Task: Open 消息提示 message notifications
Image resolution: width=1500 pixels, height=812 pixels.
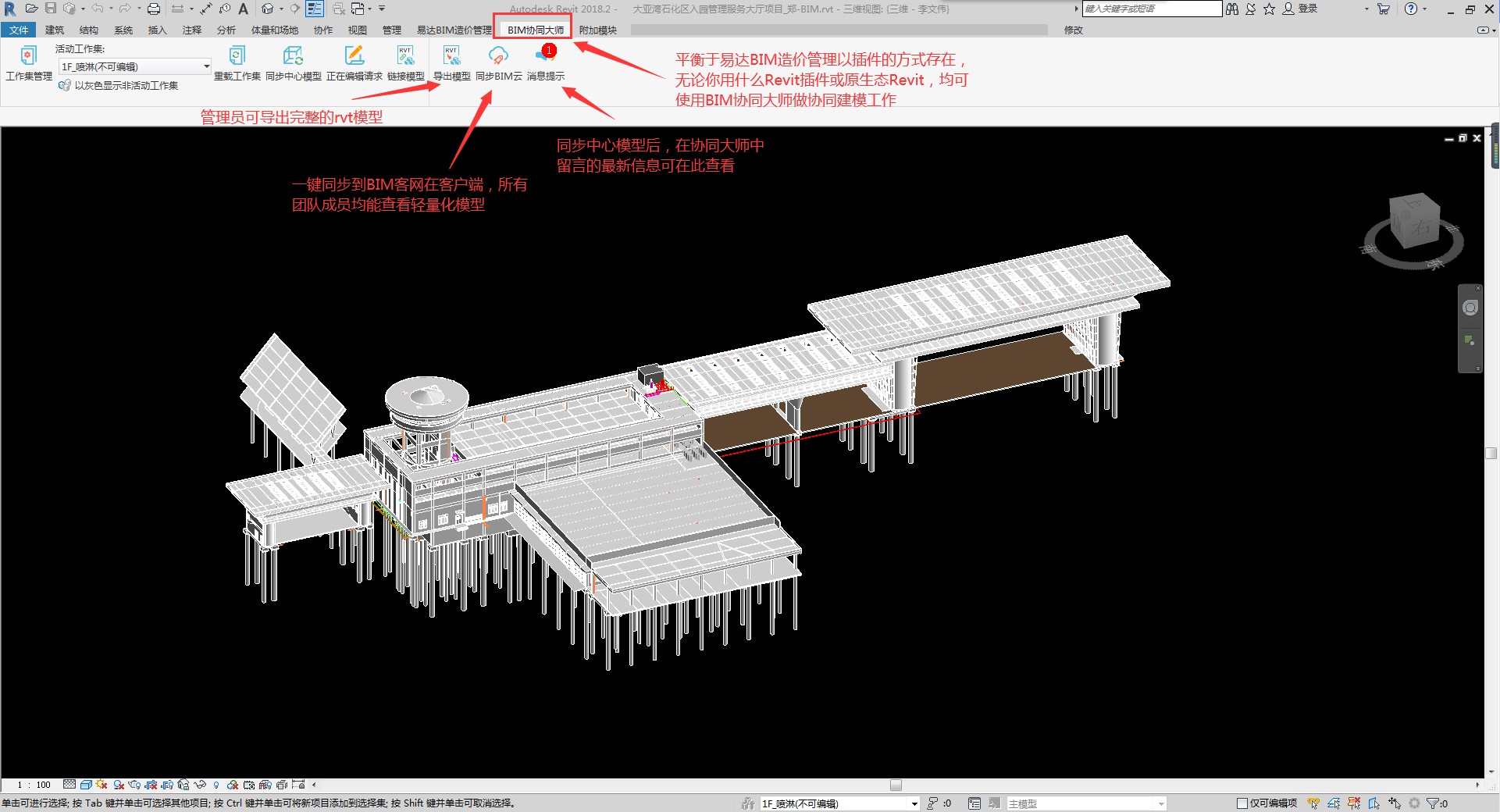Action: coord(545,63)
